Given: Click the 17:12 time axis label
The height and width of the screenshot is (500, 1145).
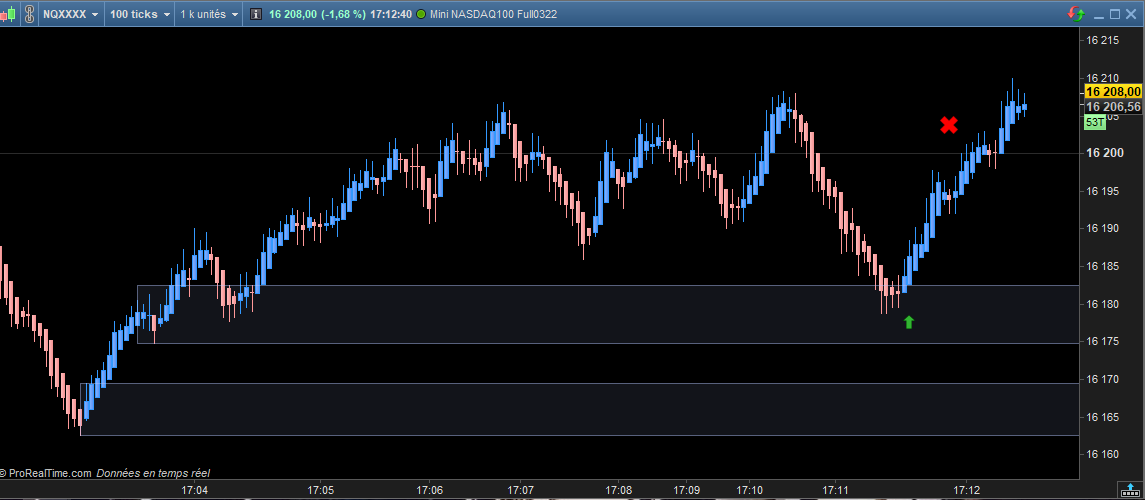Looking at the screenshot, I should (966, 489).
